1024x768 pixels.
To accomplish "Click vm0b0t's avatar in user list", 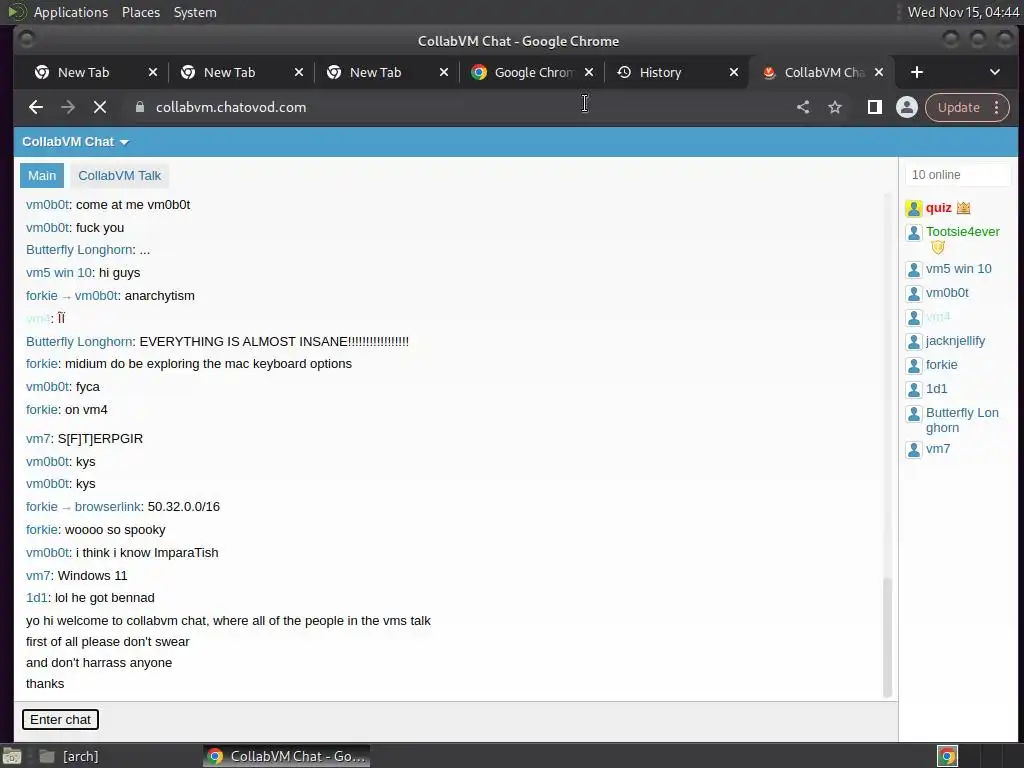I will [x=914, y=294].
